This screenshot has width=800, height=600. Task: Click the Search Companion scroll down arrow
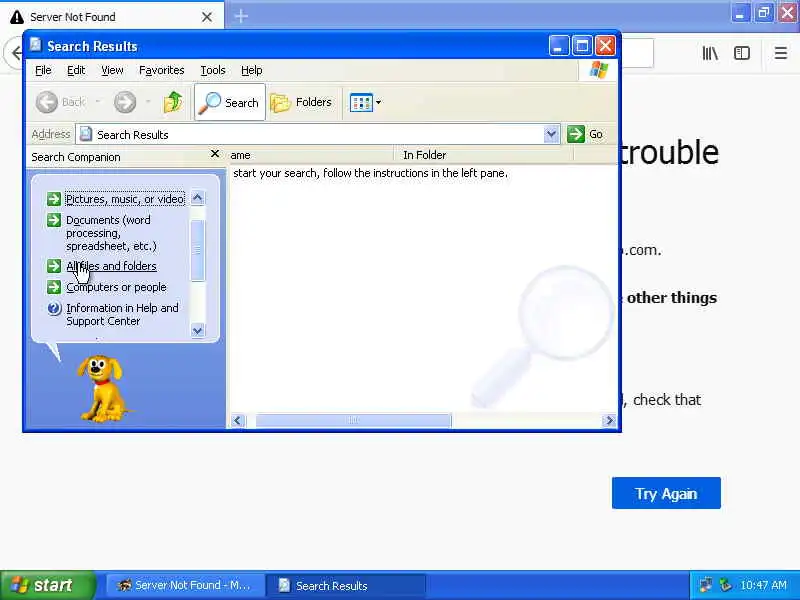(197, 331)
